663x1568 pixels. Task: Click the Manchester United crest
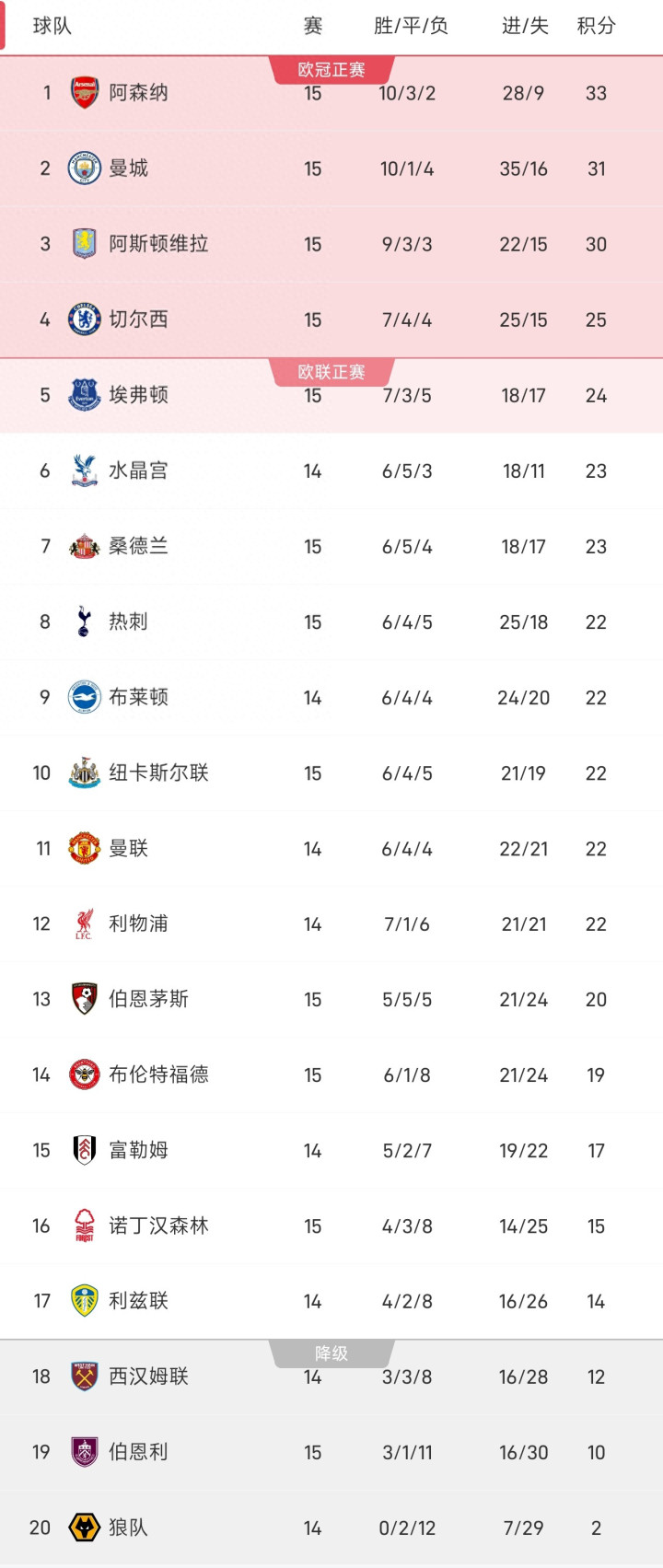pyautogui.click(x=85, y=848)
